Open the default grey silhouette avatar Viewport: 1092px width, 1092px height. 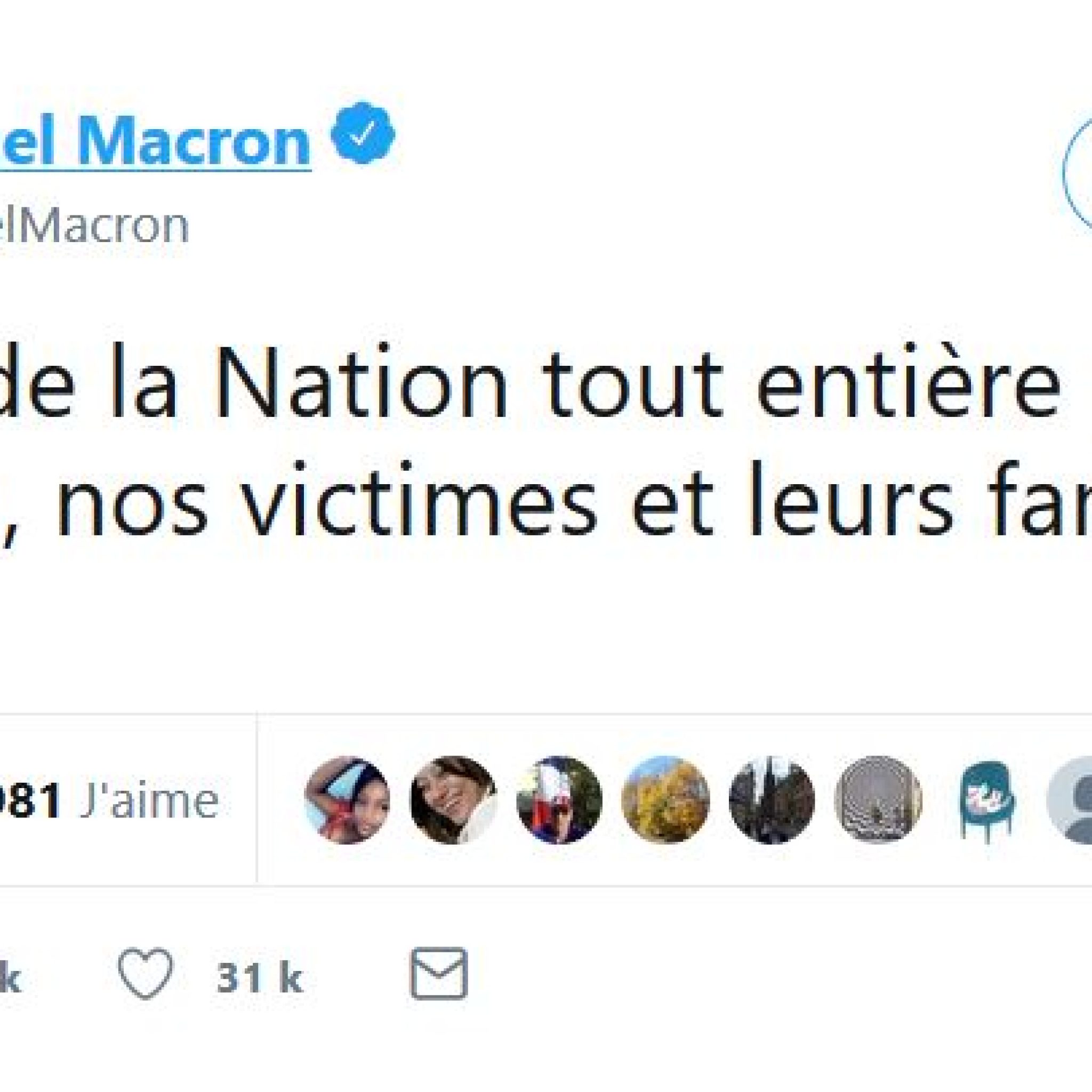click(x=1071, y=800)
